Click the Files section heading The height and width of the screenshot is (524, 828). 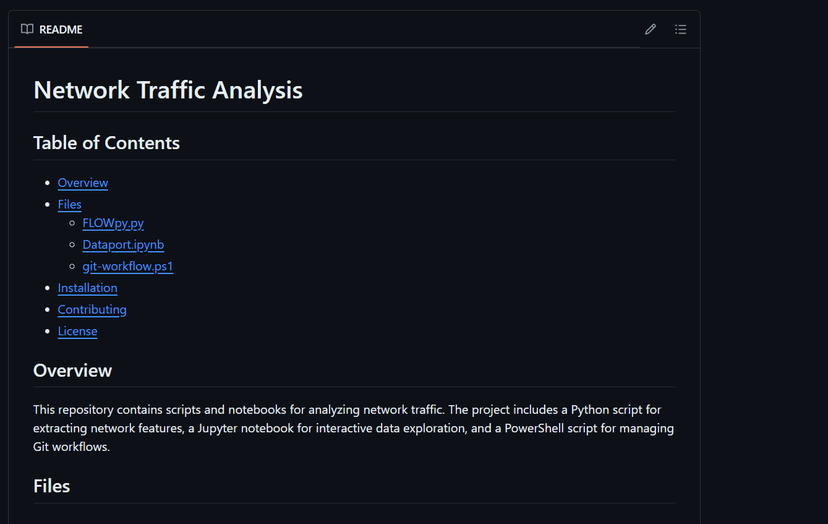click(51, 486)
